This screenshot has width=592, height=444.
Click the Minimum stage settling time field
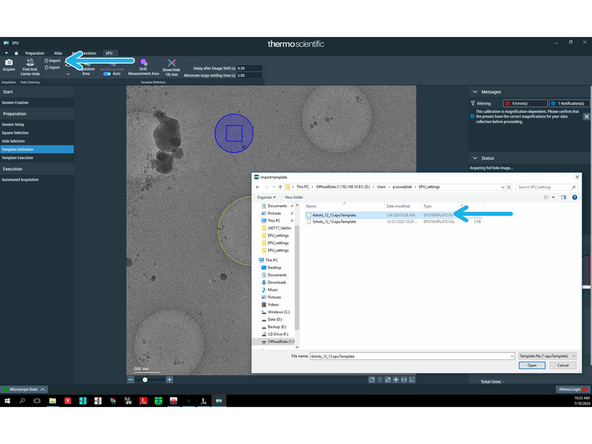click(249, 76)
